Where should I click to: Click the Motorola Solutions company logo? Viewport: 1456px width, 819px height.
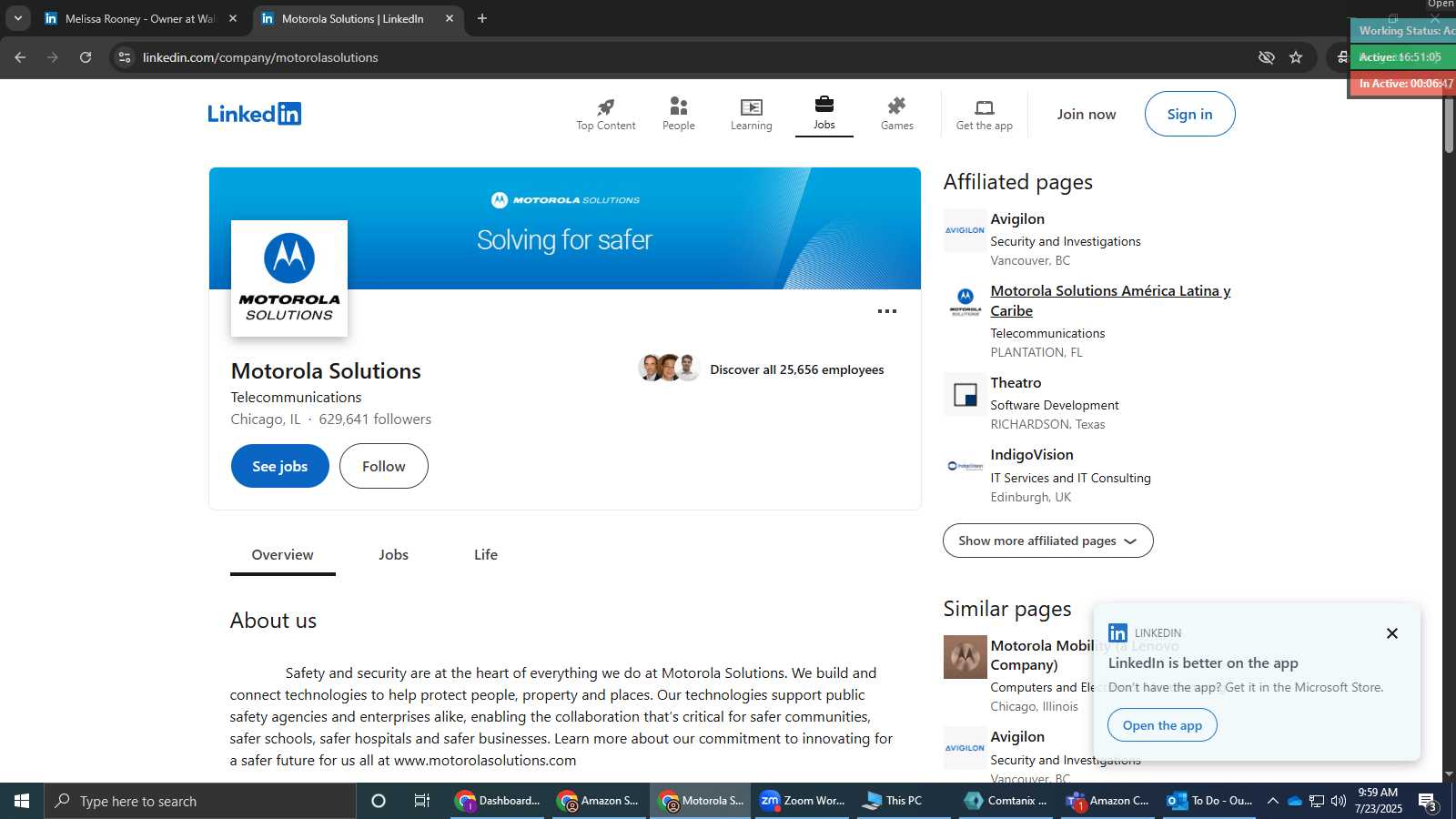(289, 278)
